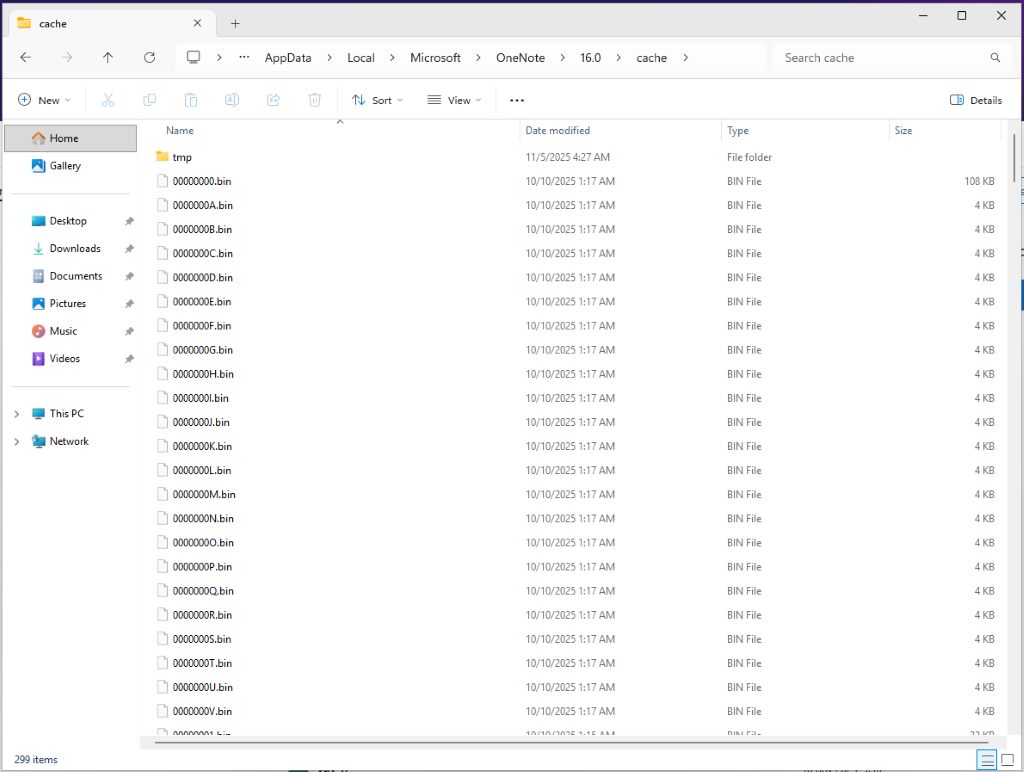The height and width of the screenshot is (772, 1024).
Task: Click the pin icon next to Videos
Action: (x=129, y=359)
